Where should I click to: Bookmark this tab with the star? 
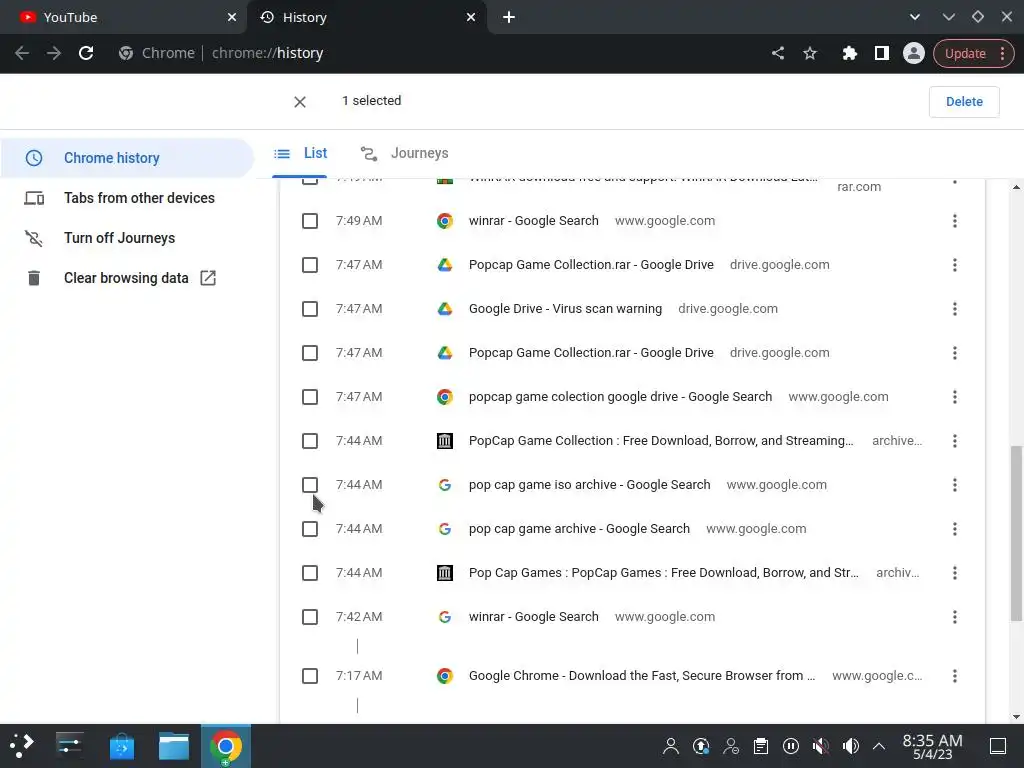[x=810, y=53]
